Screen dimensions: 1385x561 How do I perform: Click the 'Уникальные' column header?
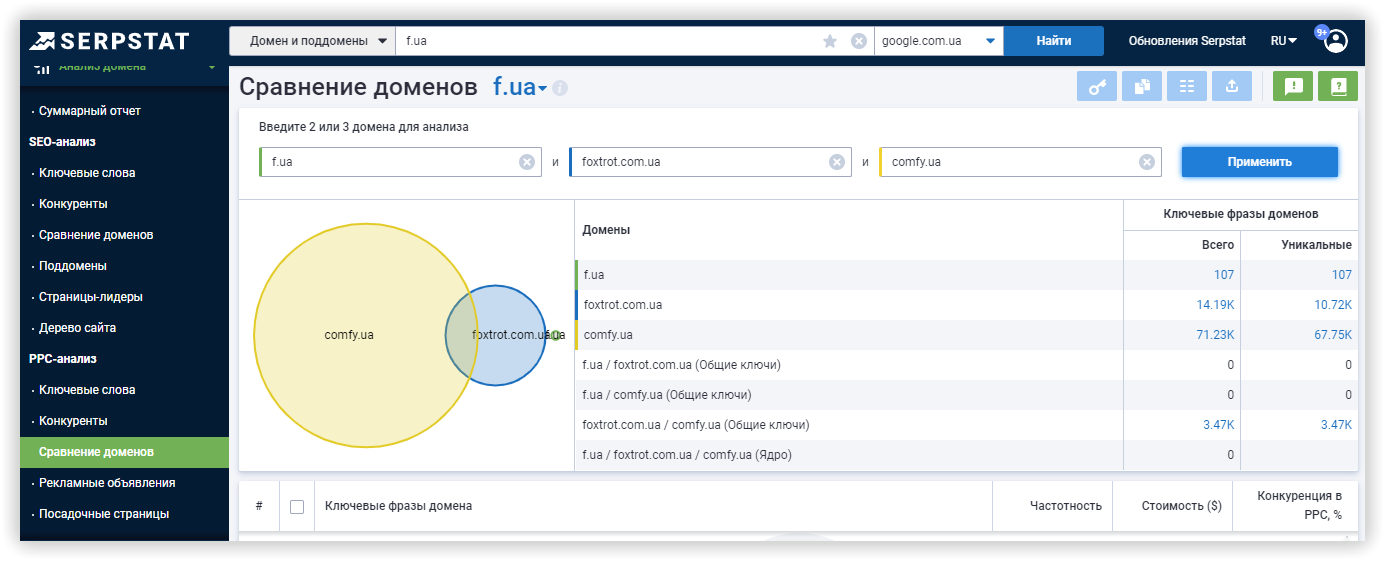(x=1317, y=245)
